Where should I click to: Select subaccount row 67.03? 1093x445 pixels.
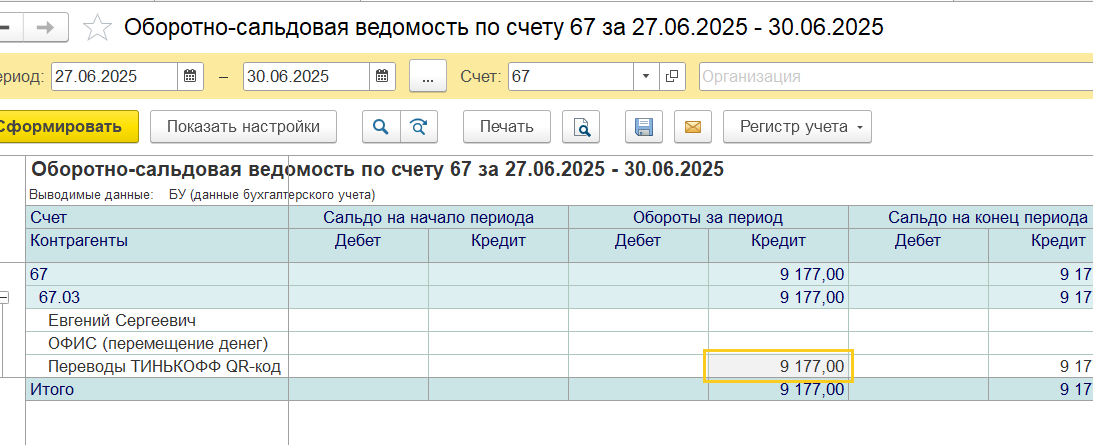point(157,298)
